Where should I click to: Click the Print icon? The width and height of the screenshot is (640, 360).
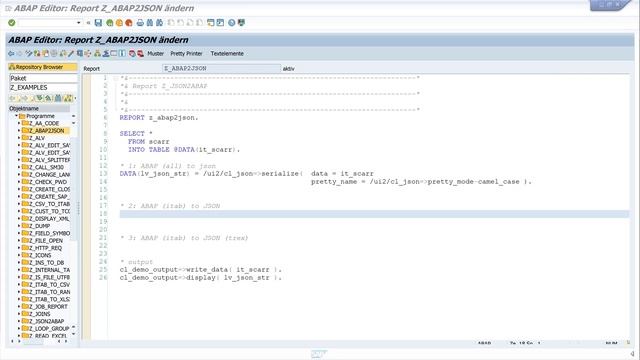tap(140, 23)
